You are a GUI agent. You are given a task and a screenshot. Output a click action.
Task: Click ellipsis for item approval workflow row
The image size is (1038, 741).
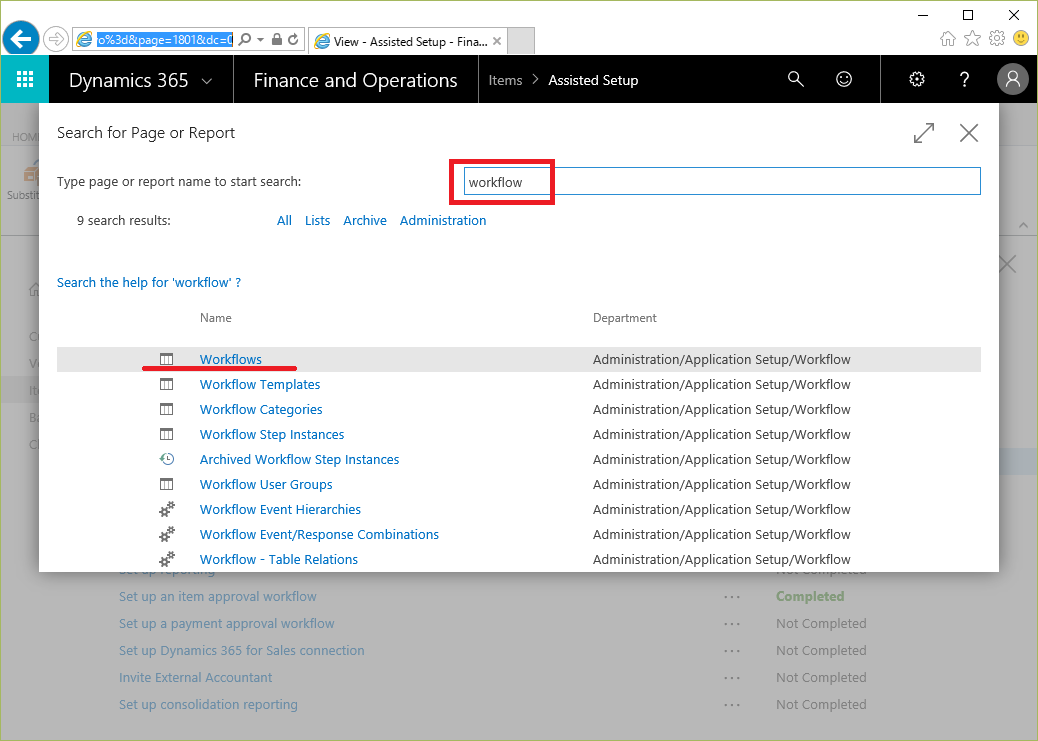[732, 597]
